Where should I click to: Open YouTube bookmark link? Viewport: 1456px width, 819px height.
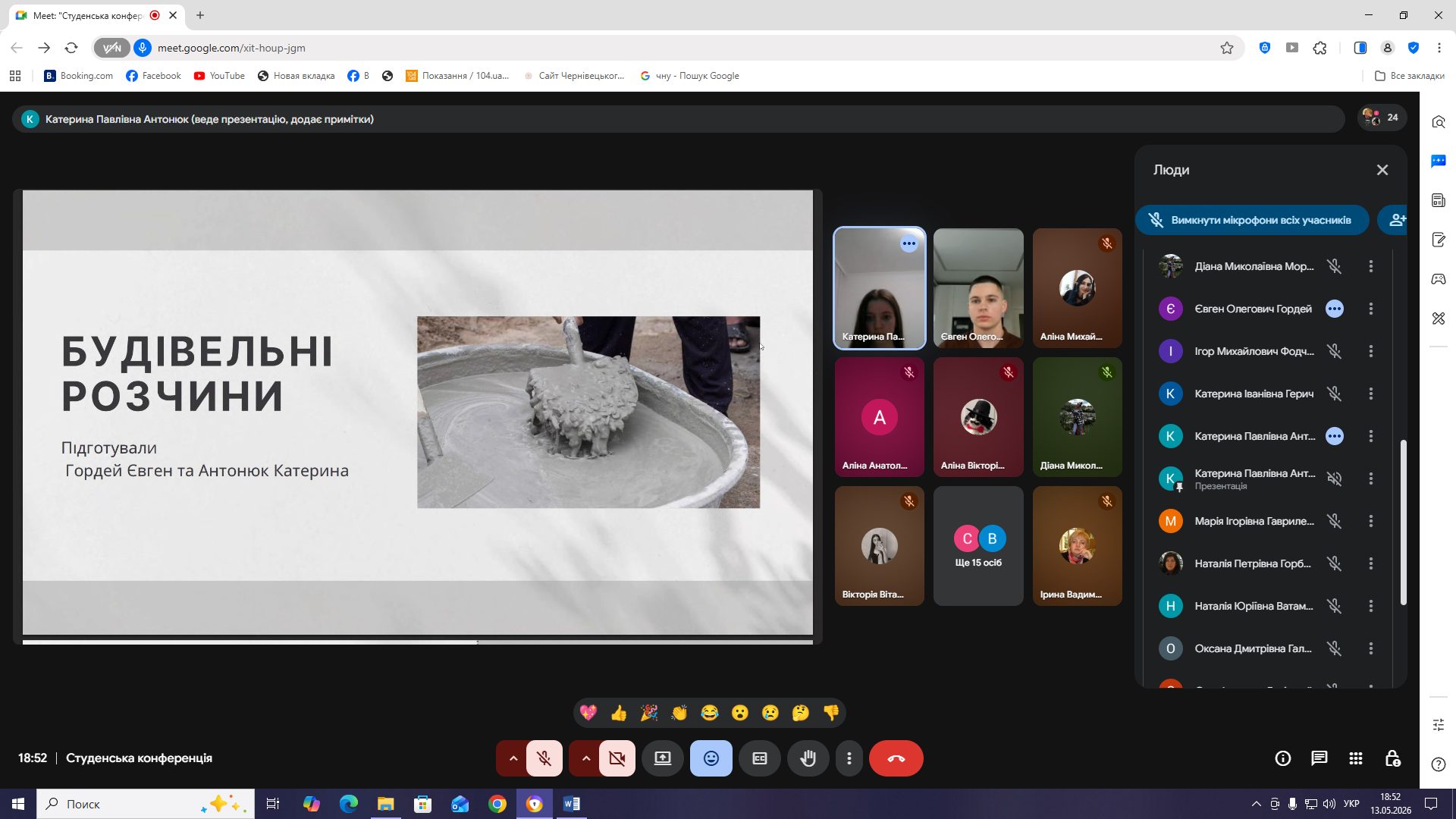219,76
